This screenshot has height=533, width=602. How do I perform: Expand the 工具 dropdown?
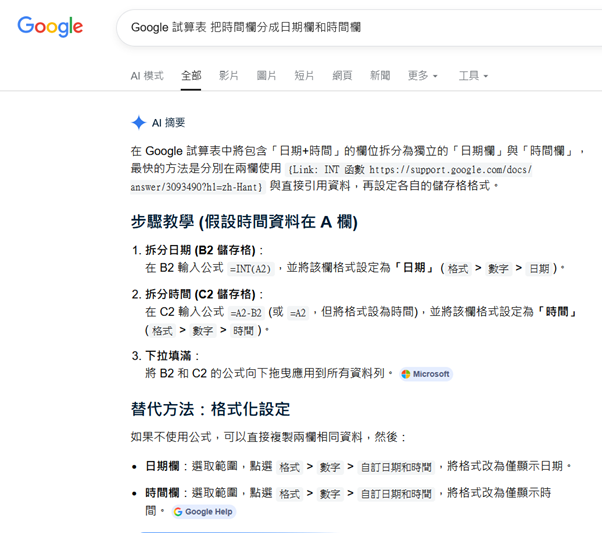(x=473, y=76)
